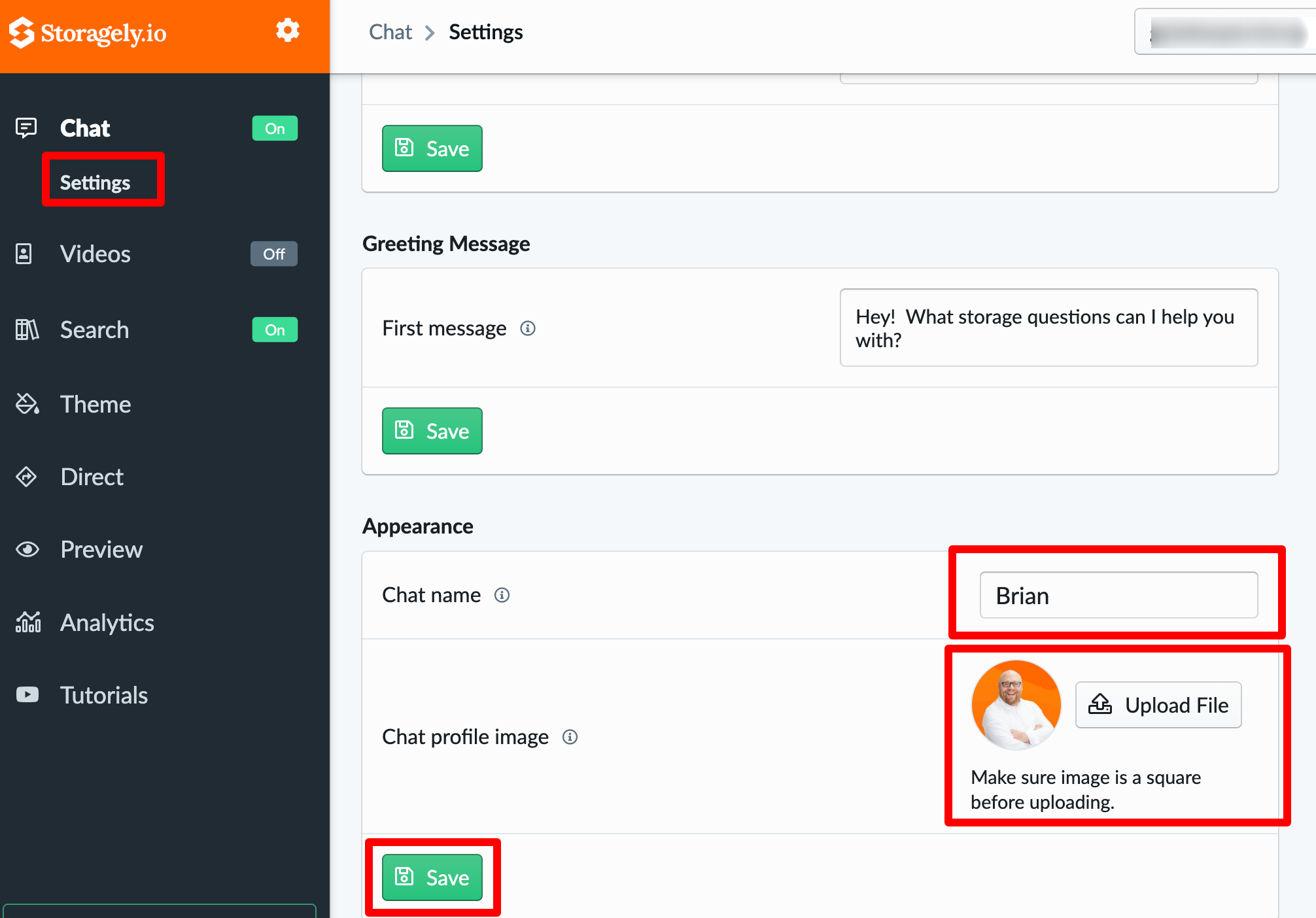Open the Analytics section
1316x918 pixels.
pos(107,622)
